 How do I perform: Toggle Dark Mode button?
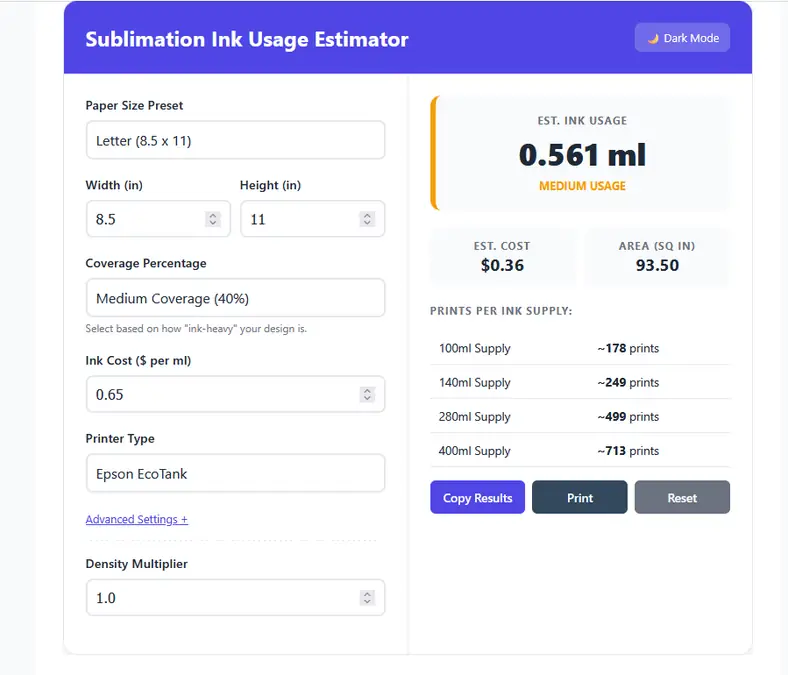[x=682, y=38]
